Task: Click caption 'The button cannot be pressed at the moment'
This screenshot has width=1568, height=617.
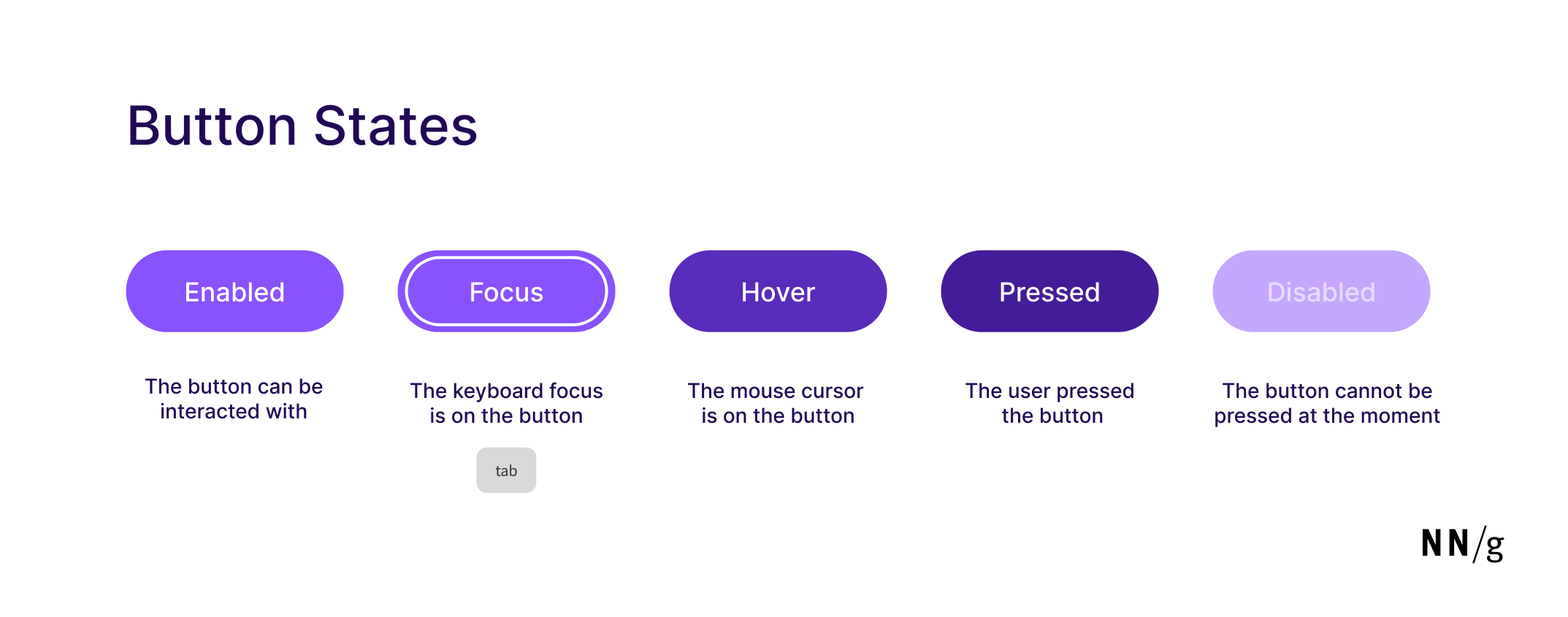Action: pos(1327,403)
